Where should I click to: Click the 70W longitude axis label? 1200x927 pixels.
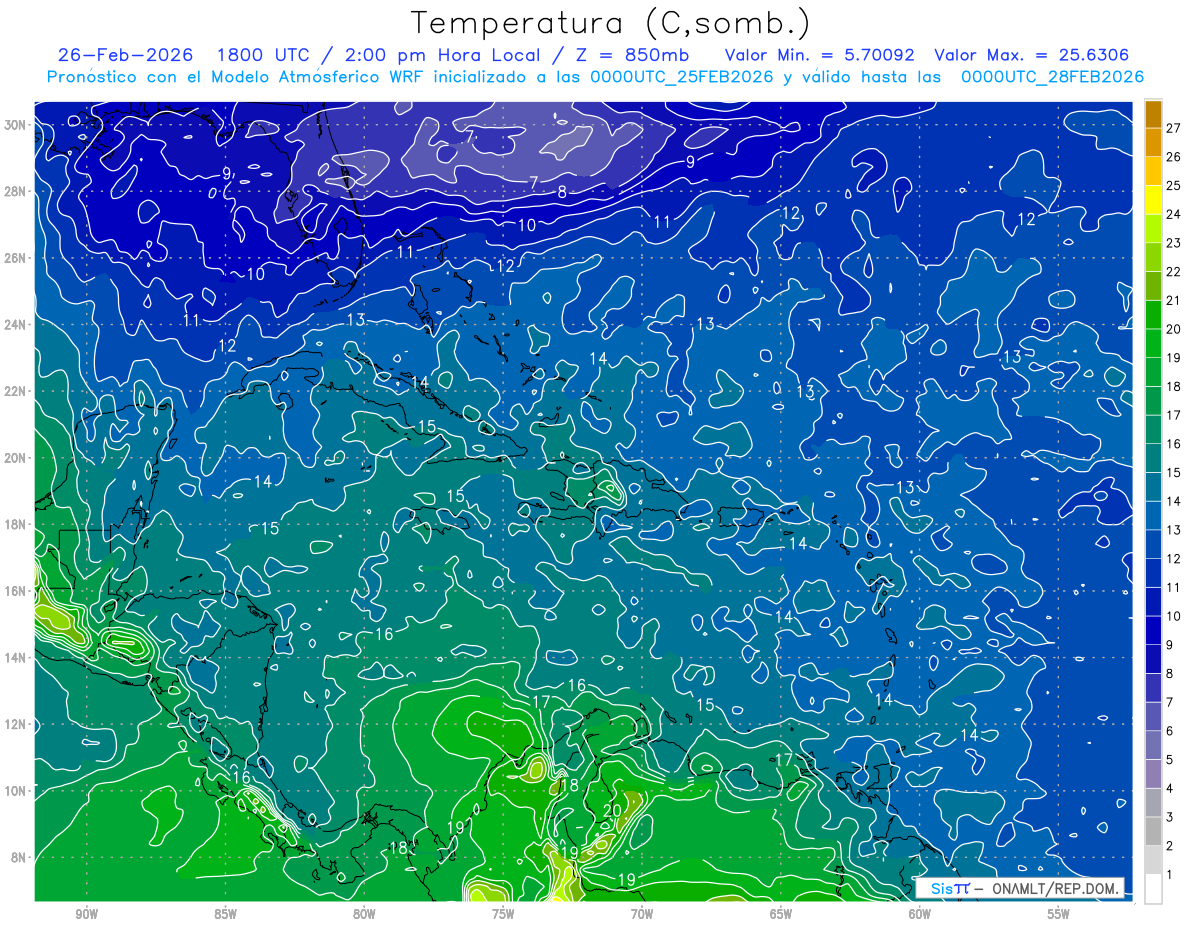click(642, 914)
